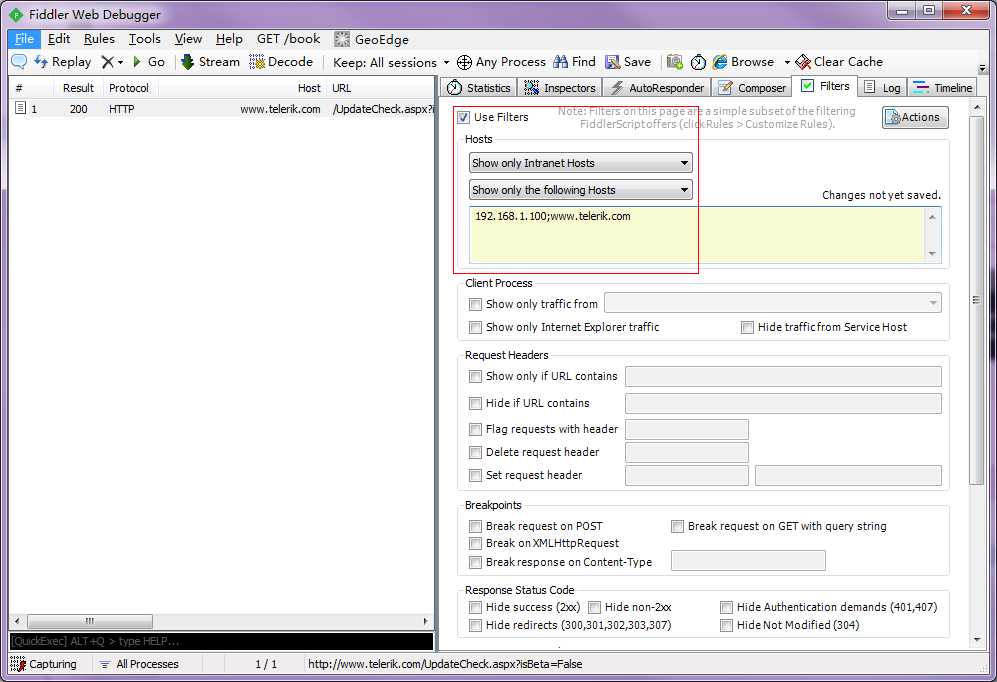Screen dimensions: 997x682
Task: Open the File menu
Action: pos(24,39)
